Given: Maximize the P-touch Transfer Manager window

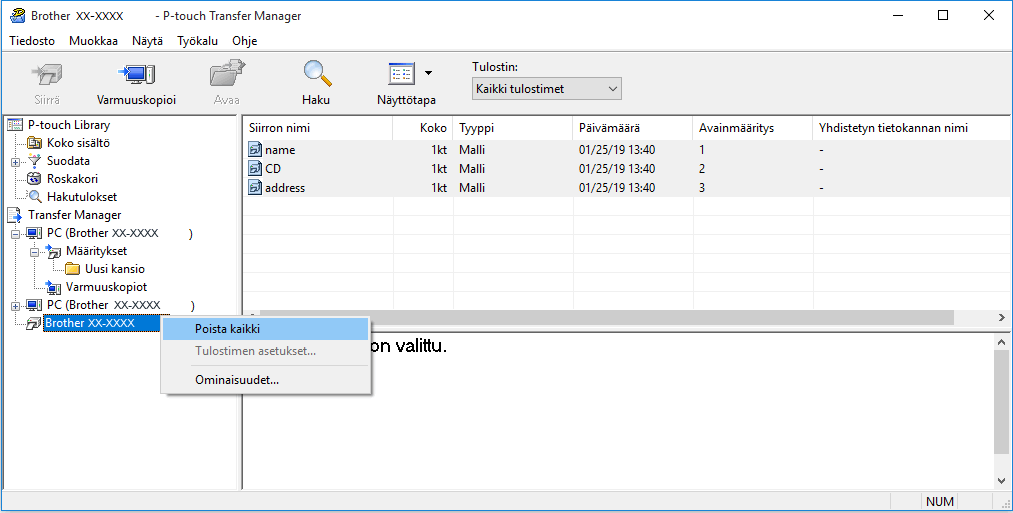Looking at the screenshot, I should click(943, 15).
